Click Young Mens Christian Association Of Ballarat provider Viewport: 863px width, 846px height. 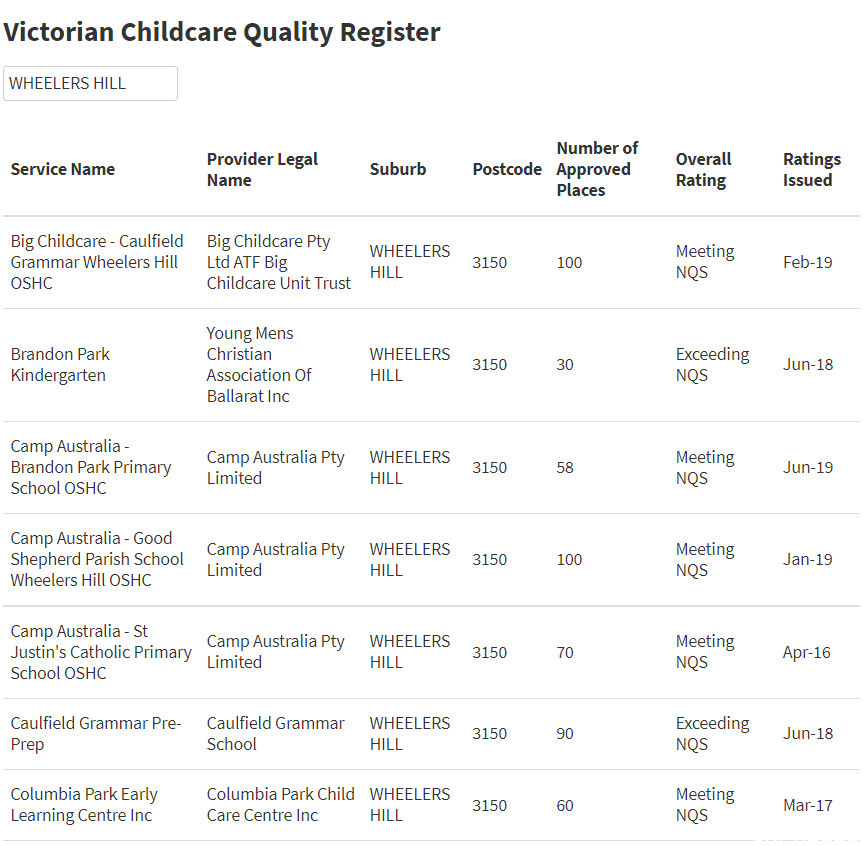tap(259, 365)
